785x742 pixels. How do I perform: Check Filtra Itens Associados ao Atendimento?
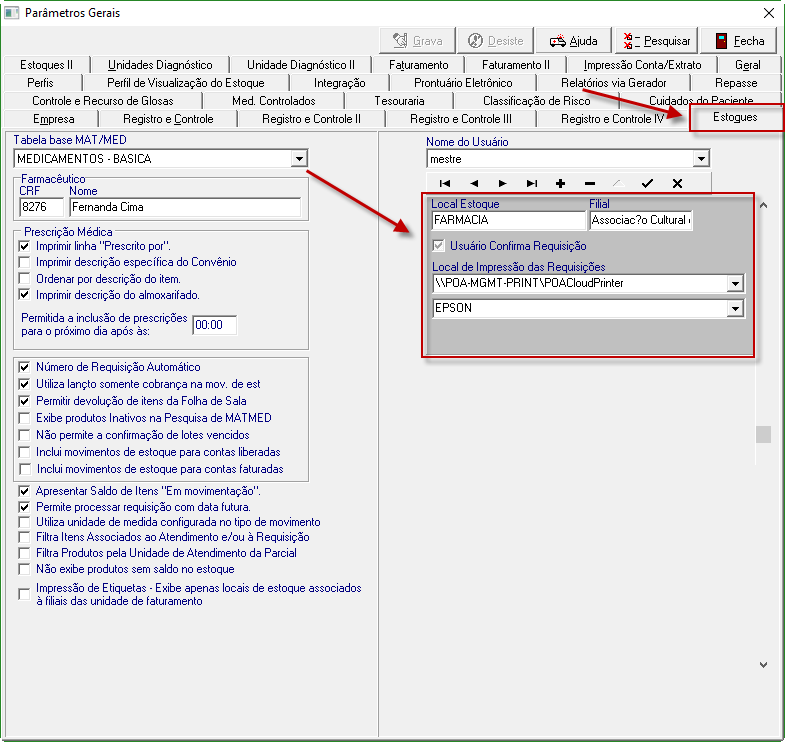click(x=24, y=538)
